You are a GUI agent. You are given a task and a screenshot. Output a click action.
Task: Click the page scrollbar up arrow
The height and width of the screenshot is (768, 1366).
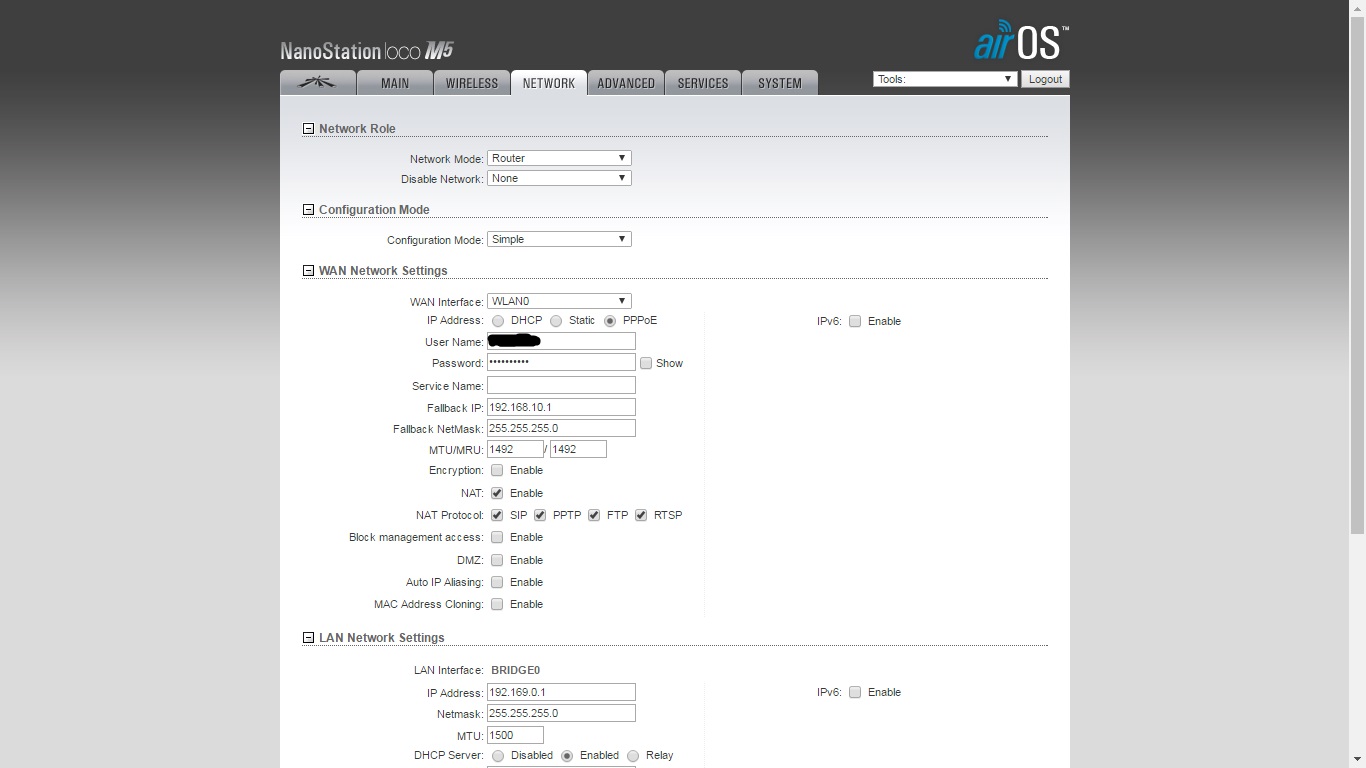tap(1357, 8)
